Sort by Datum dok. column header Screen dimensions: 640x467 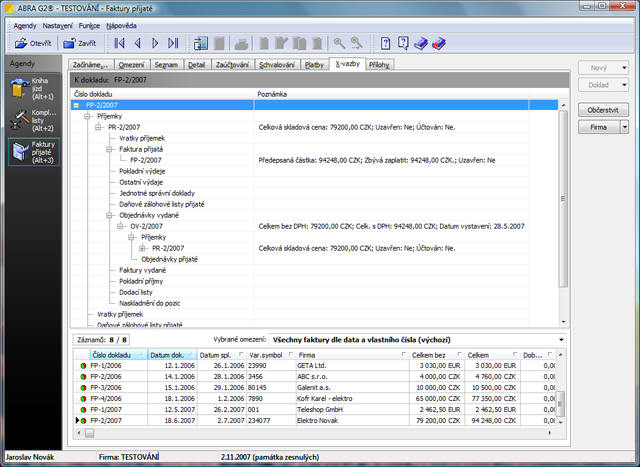coord(172,355)
